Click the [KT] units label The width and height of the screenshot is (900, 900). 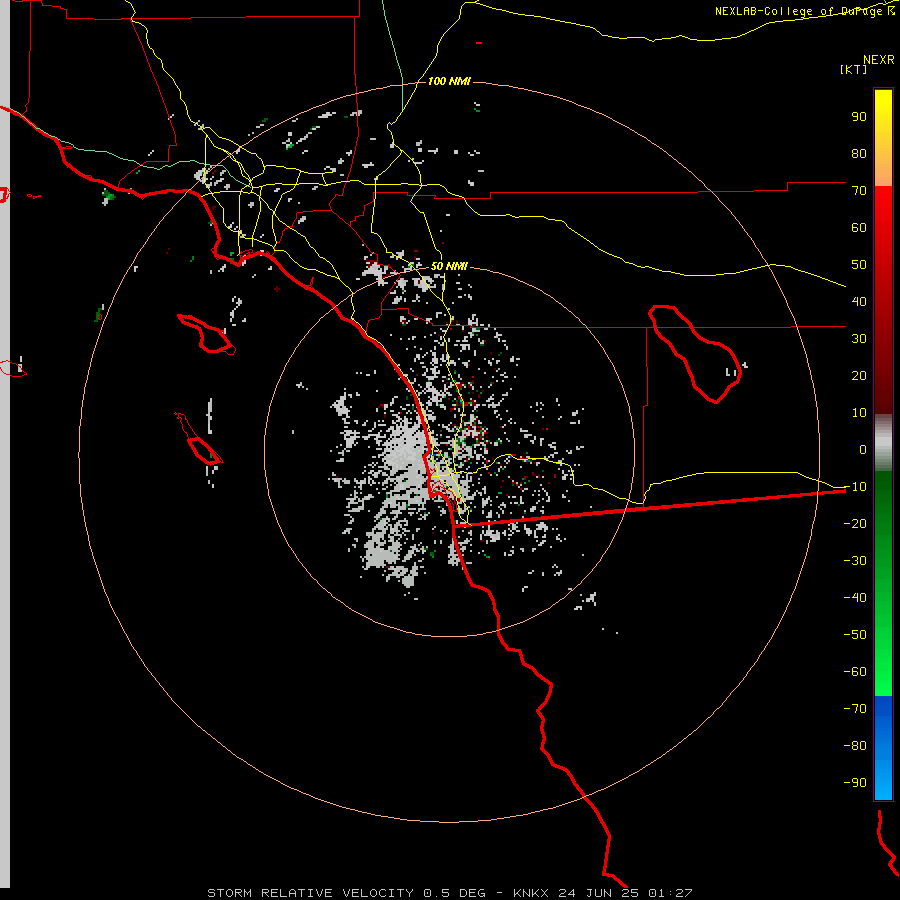point(853,69)
